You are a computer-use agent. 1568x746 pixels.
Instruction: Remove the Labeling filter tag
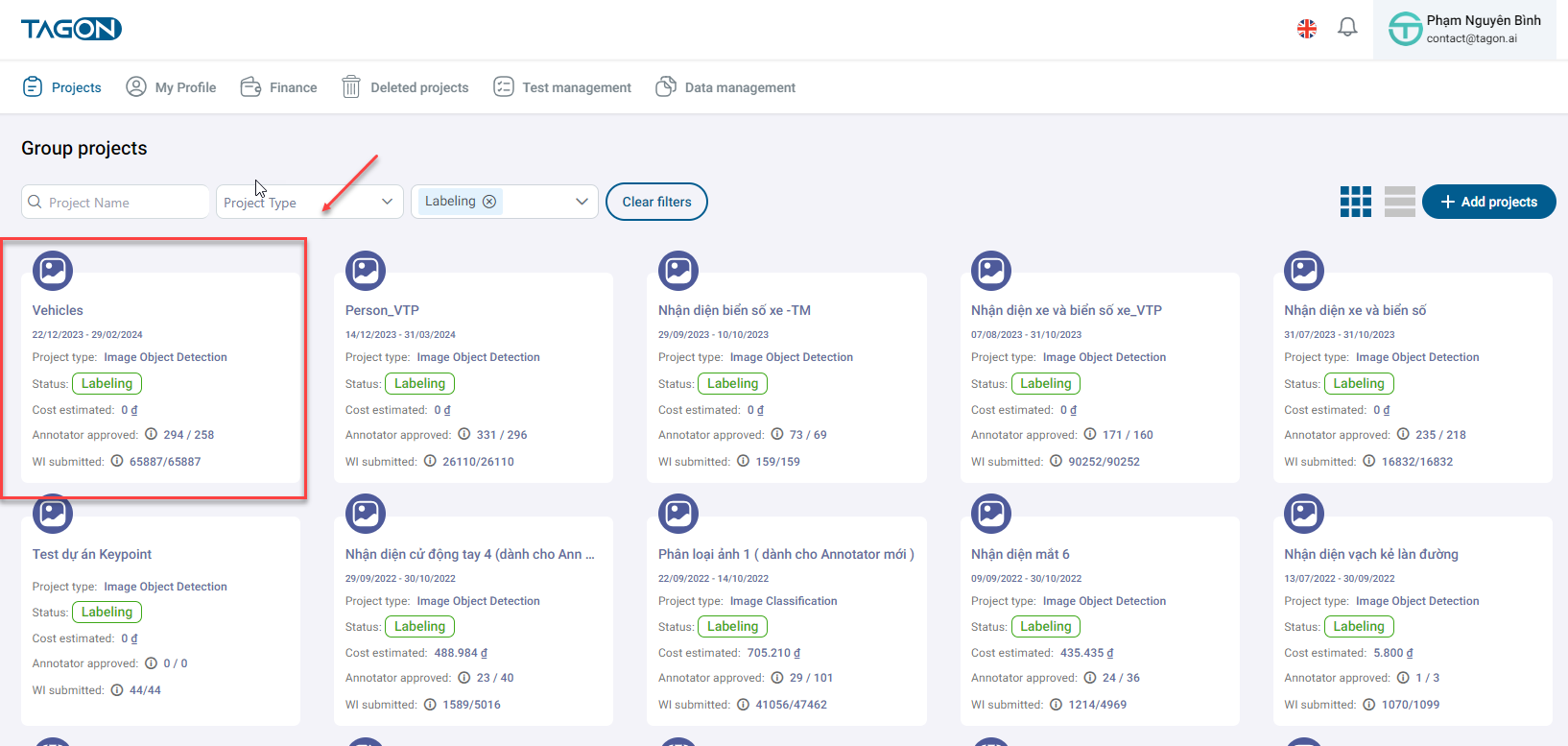pyautogui.click(x=489, y=202)
